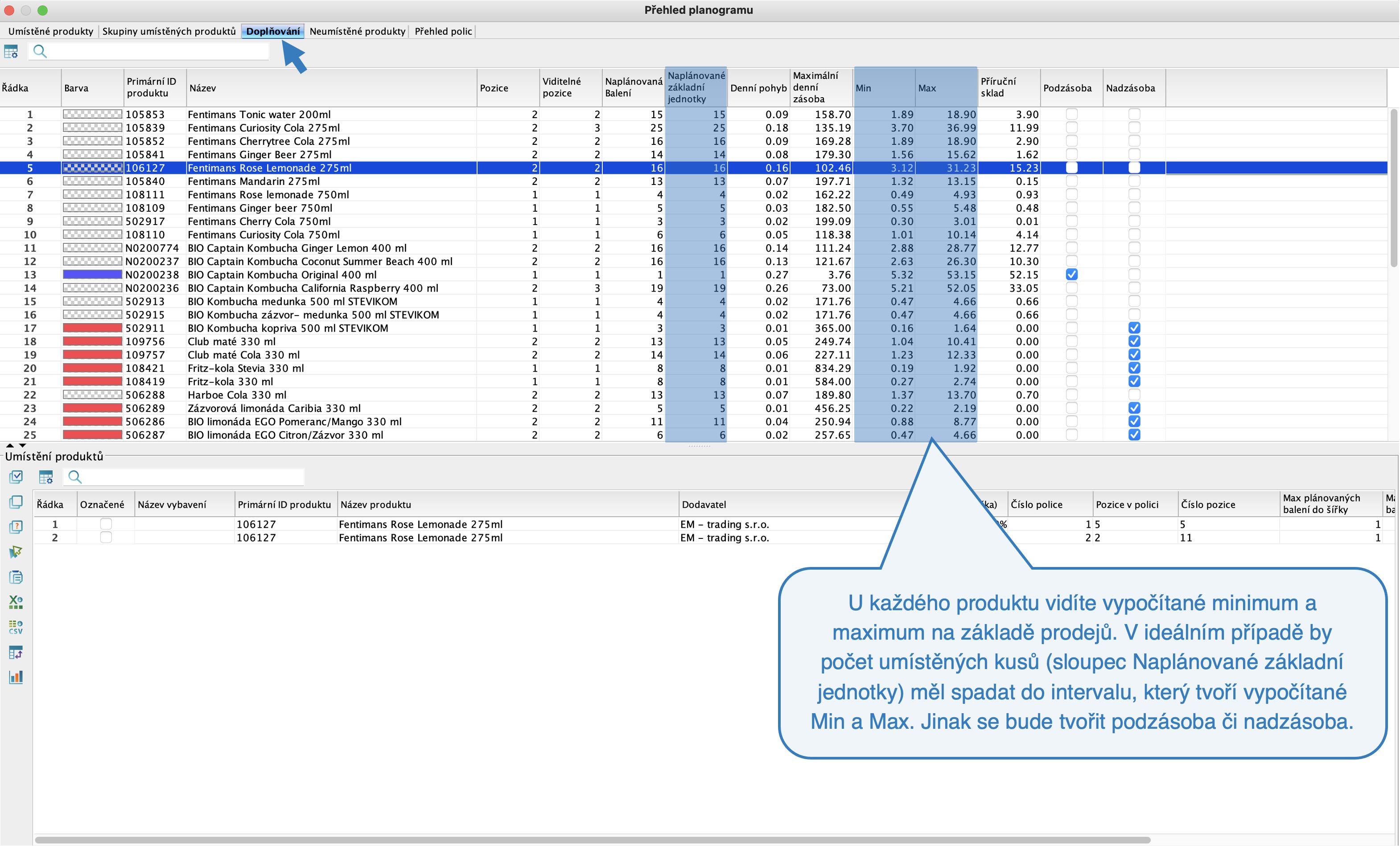This screenshot has height=846, width=1400.
Task: Click EM – trading s.r.o. in placement row 1
Action: click(725, 524)
